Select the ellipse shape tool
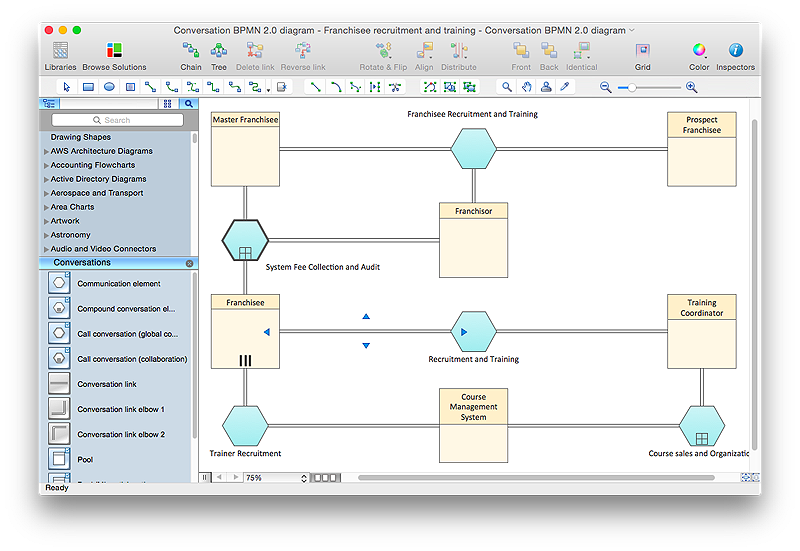This screenshot has height=551, width=800. 109,87
